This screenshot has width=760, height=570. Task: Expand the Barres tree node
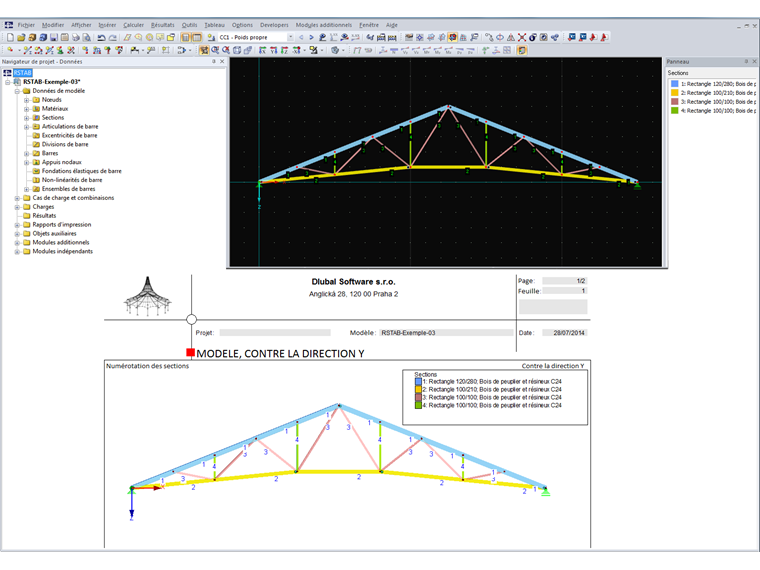click(27, 154)
